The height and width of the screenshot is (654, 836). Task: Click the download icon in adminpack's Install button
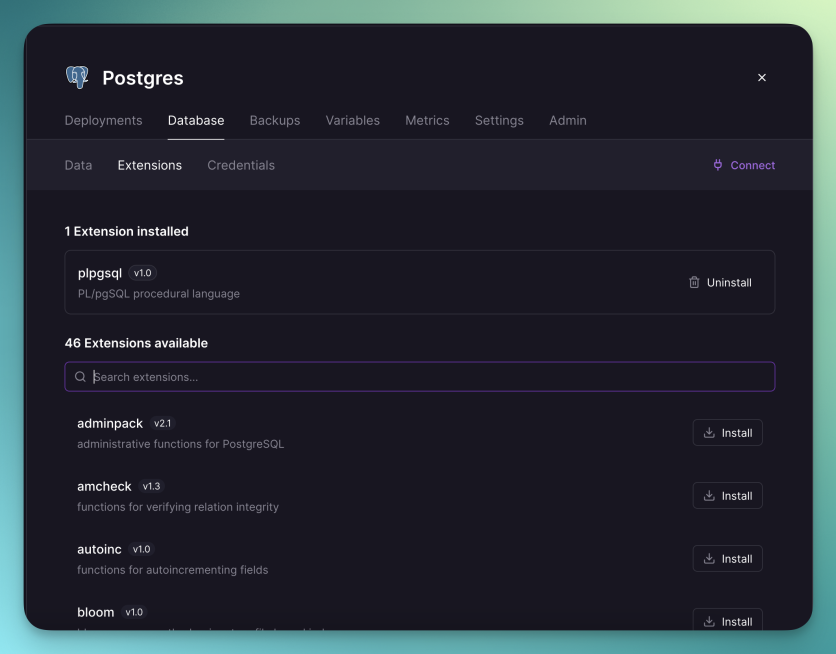tap(709, 433)
